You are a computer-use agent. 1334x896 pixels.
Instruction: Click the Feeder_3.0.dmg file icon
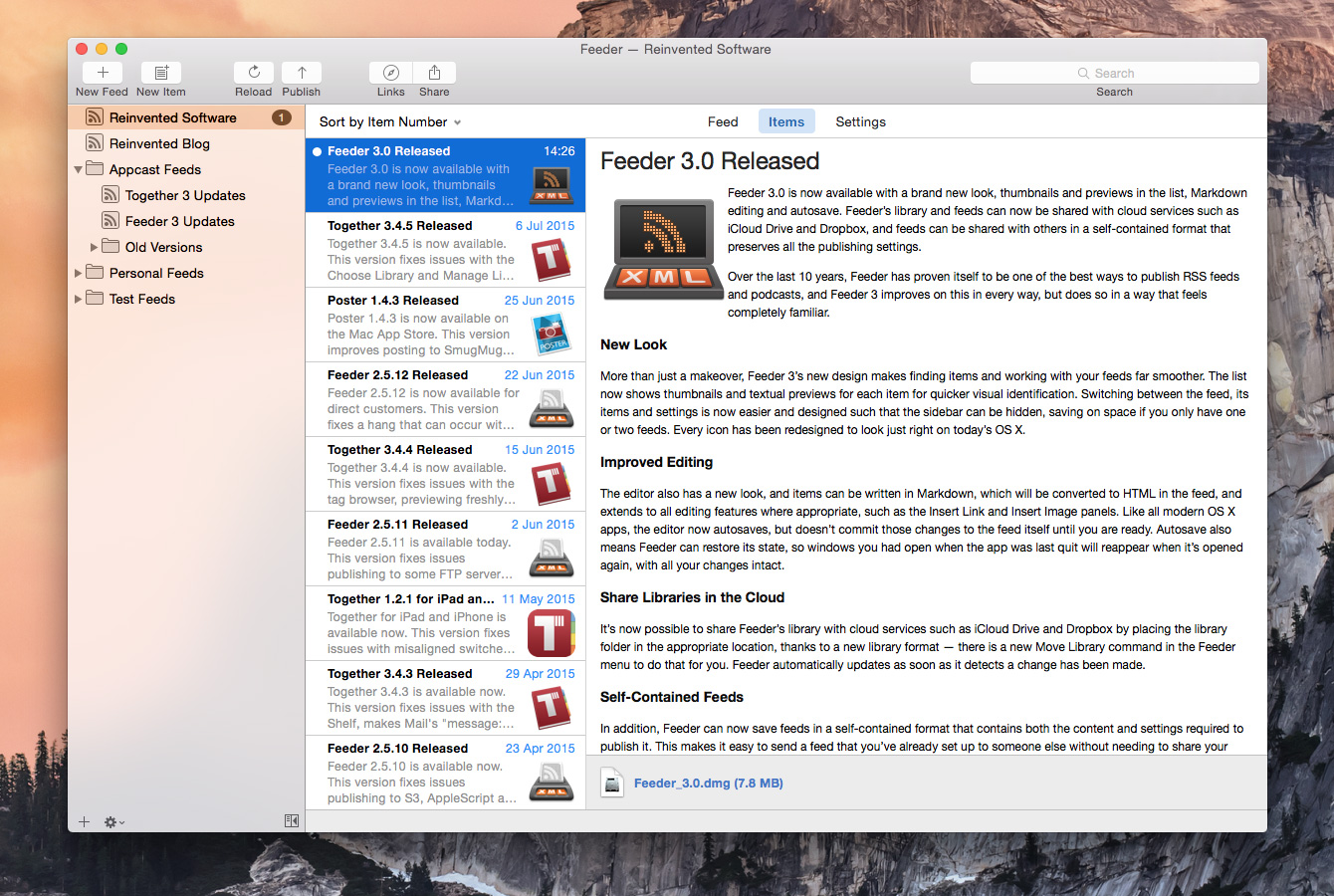(x=611, y=783)
